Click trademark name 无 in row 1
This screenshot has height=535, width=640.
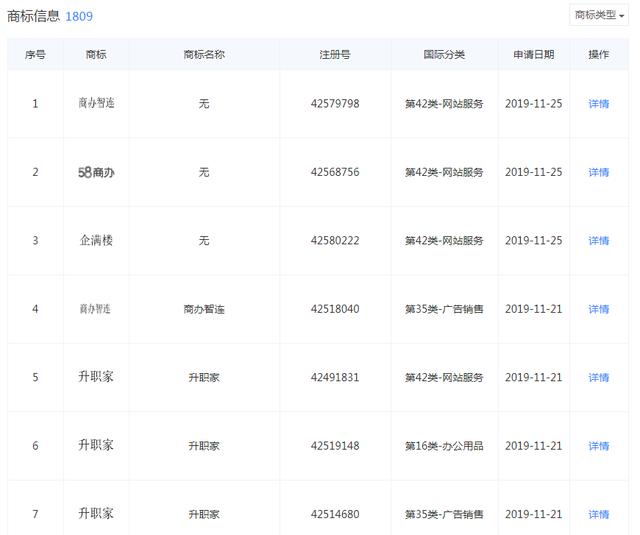[x=204, y=104]
